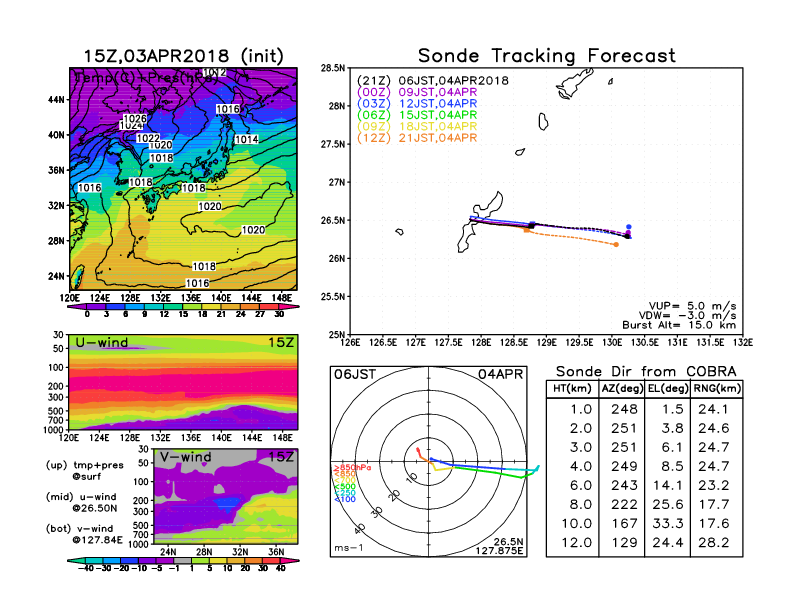Image resolution: width=792 pixels, height=612 pixels.
Task: Click the '15Z,03APR2018 (init)' title
Action: 183,56
